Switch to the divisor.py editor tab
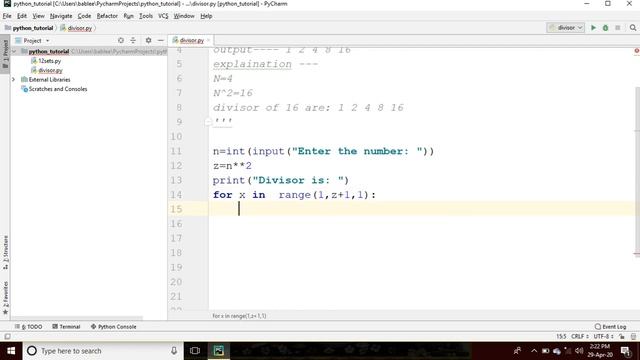640x360 pixels. [x=191, y=40]
